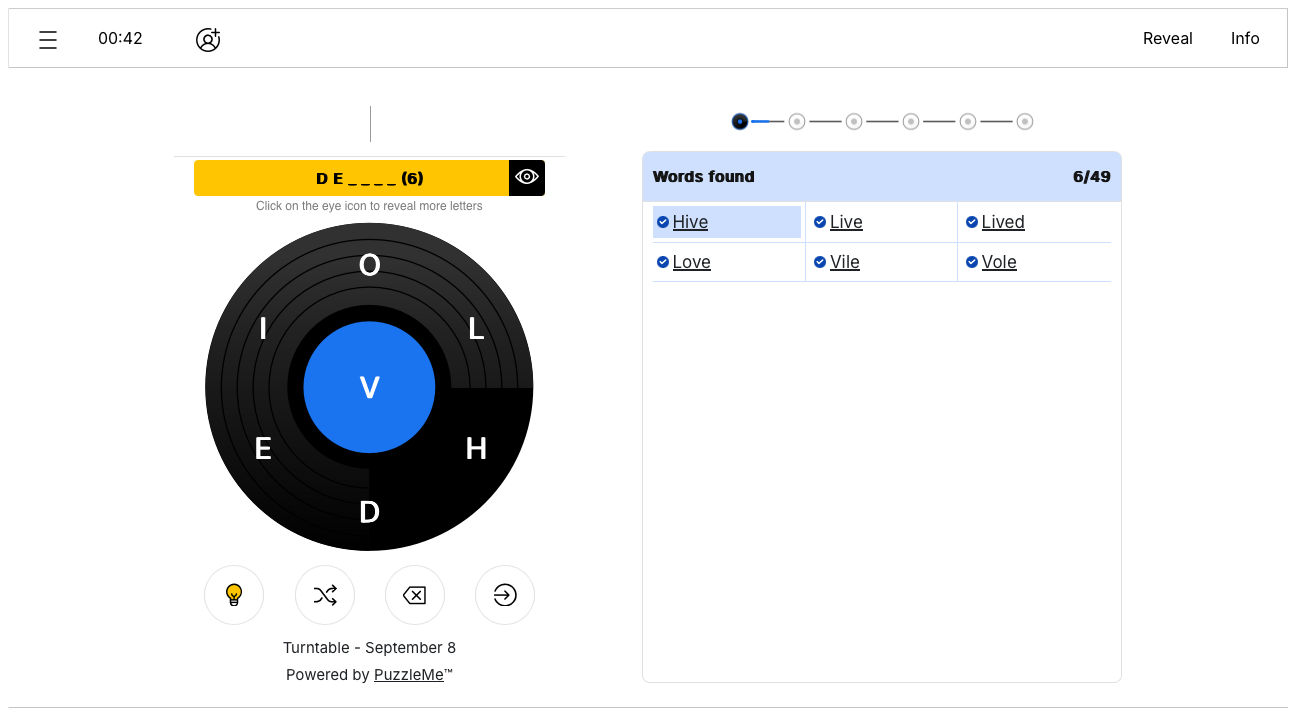Click the checkmark beside Hive
Screen dimensions: 1298x716
click(663, 222)
